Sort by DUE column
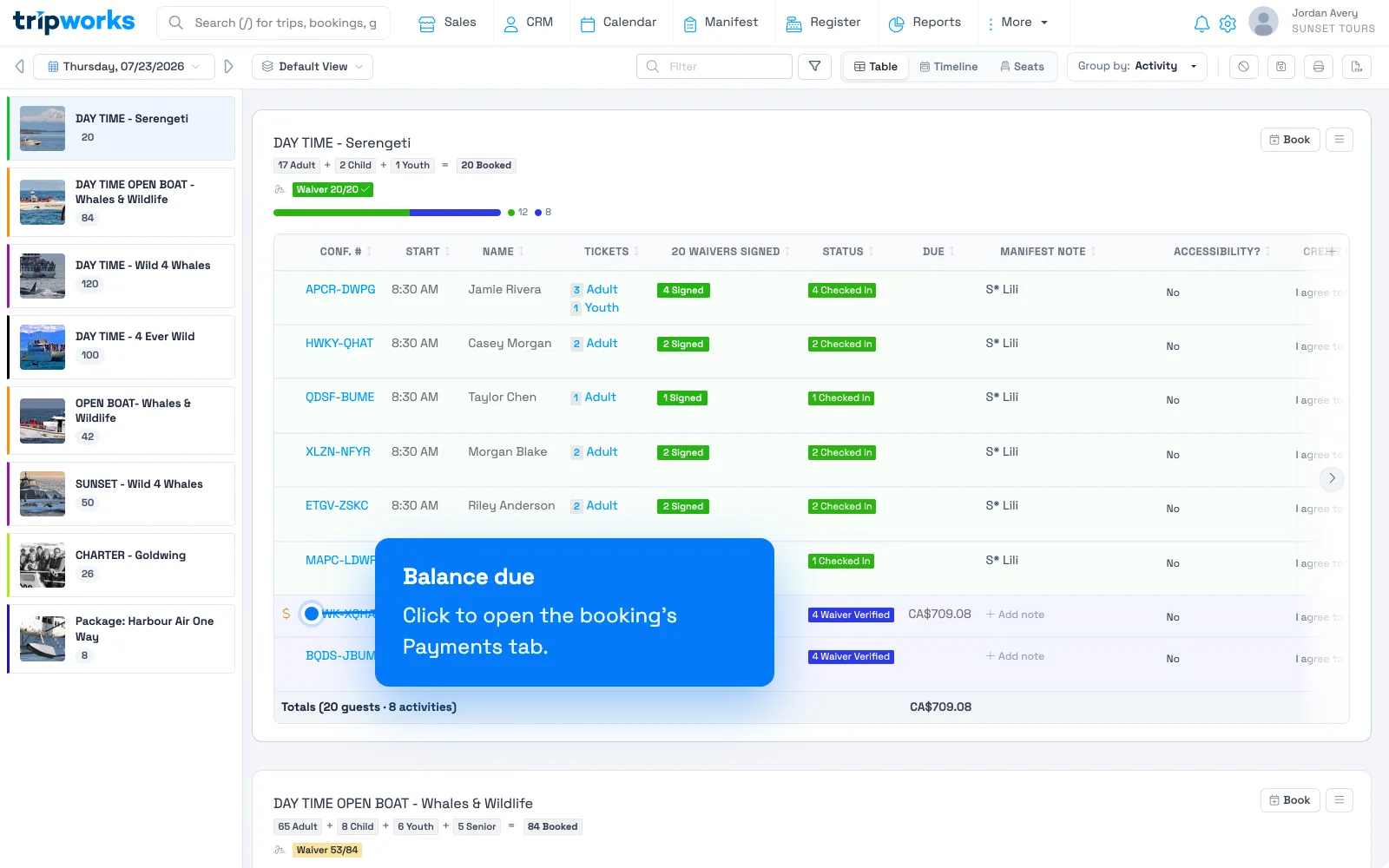1389x868 pixels. coord(938,252)
